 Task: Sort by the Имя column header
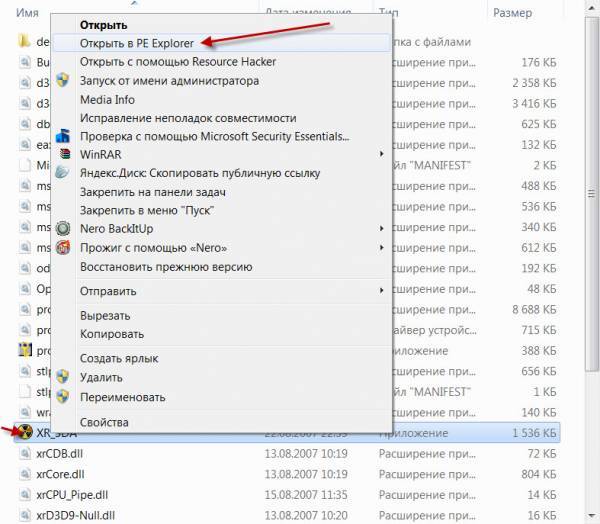pos(27,13)
